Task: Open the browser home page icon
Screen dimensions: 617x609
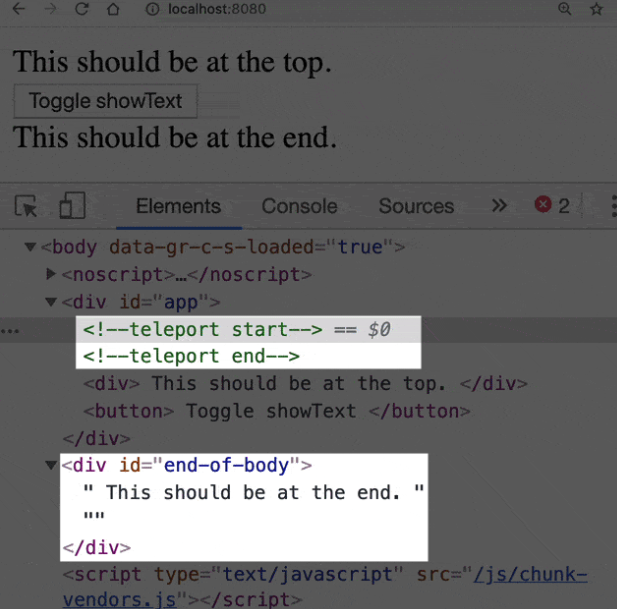Action: pyautogui.click(x=113, y=9)
